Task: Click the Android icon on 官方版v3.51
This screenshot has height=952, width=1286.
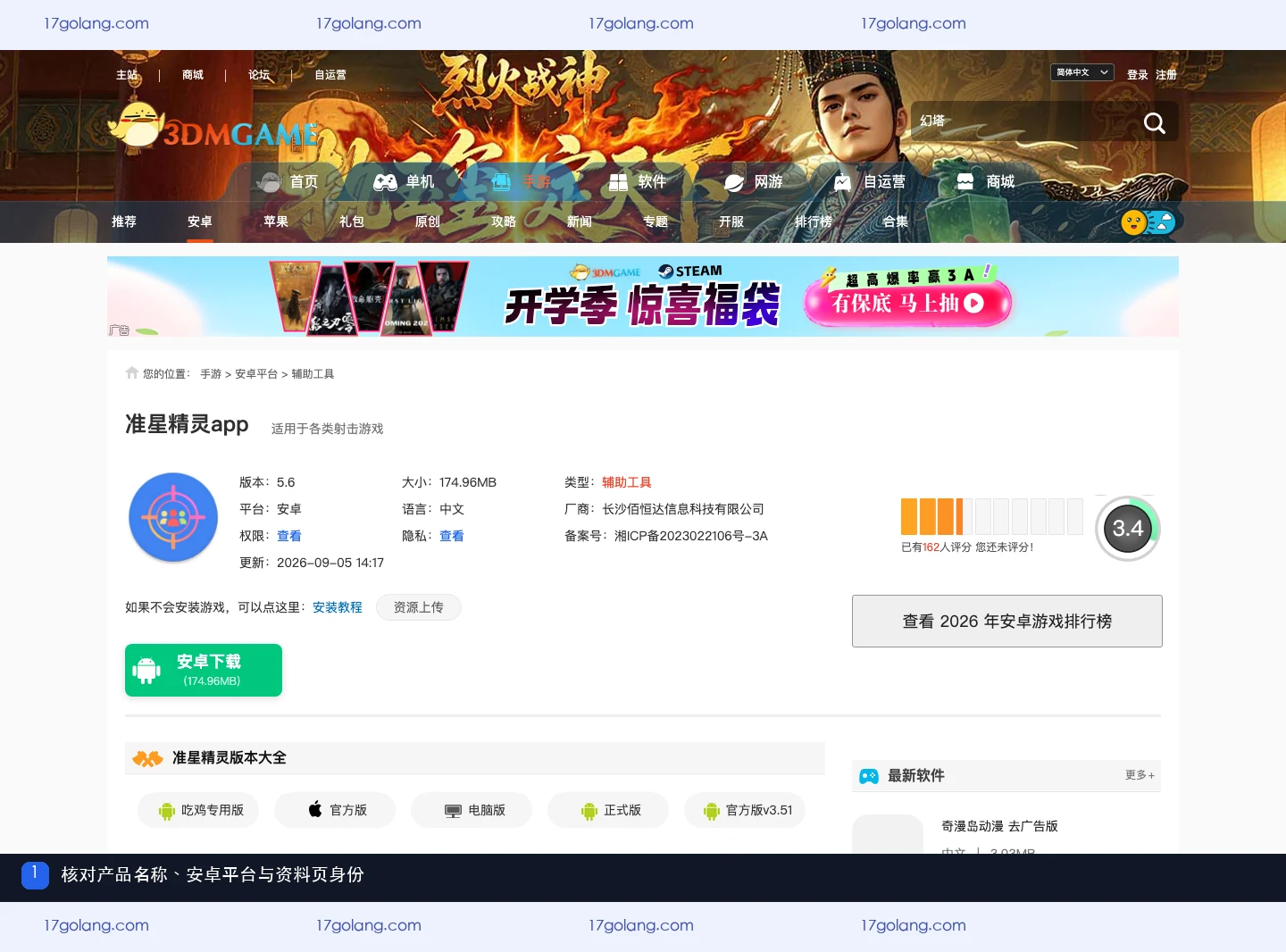Action: [x=712, y=811]
